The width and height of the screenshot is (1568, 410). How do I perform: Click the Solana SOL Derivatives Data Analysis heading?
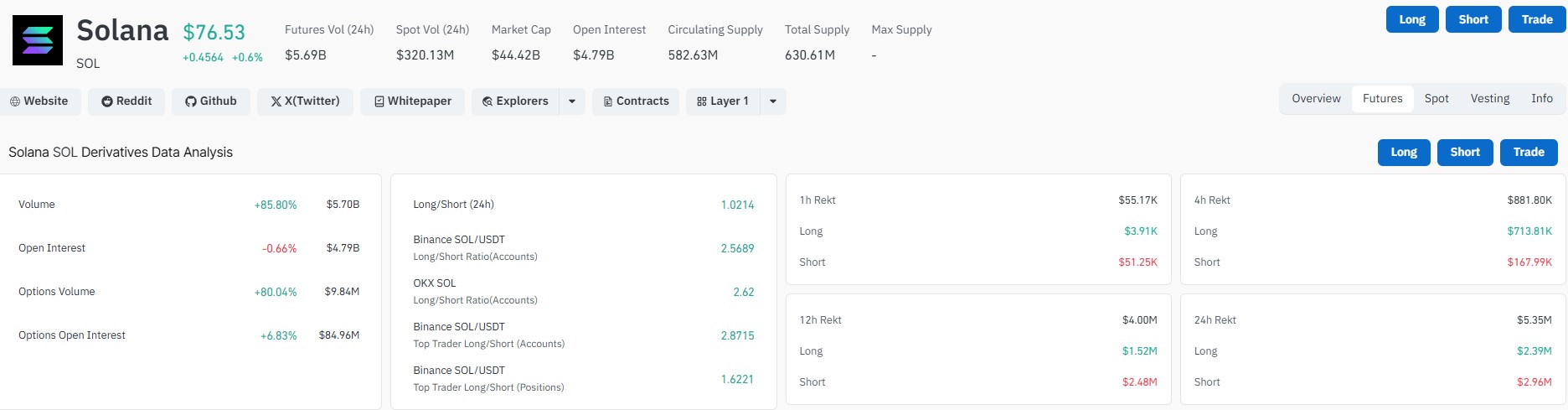(121, 153)
